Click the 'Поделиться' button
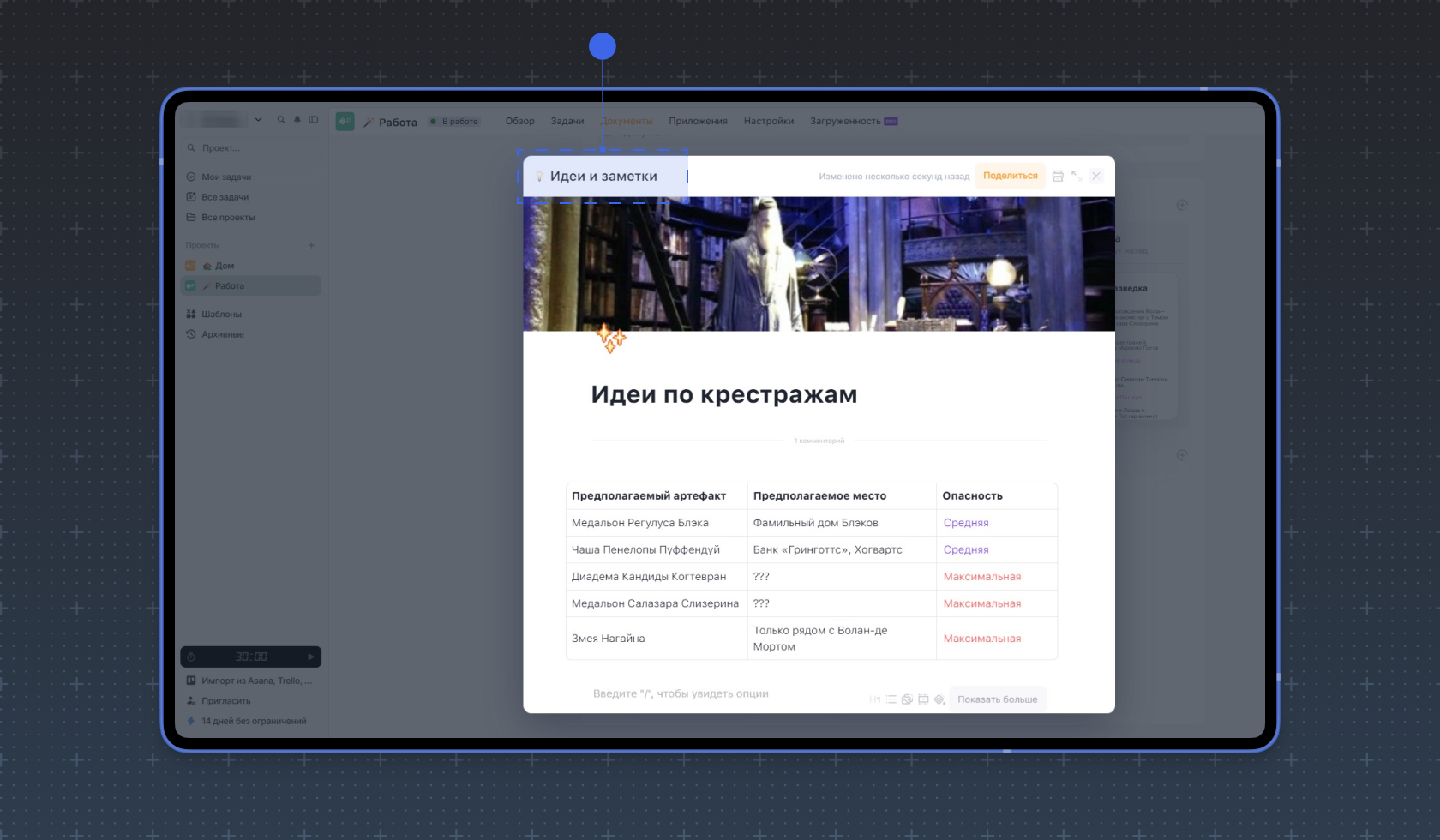1440x840 pixels. click(x=1011, y=175)
